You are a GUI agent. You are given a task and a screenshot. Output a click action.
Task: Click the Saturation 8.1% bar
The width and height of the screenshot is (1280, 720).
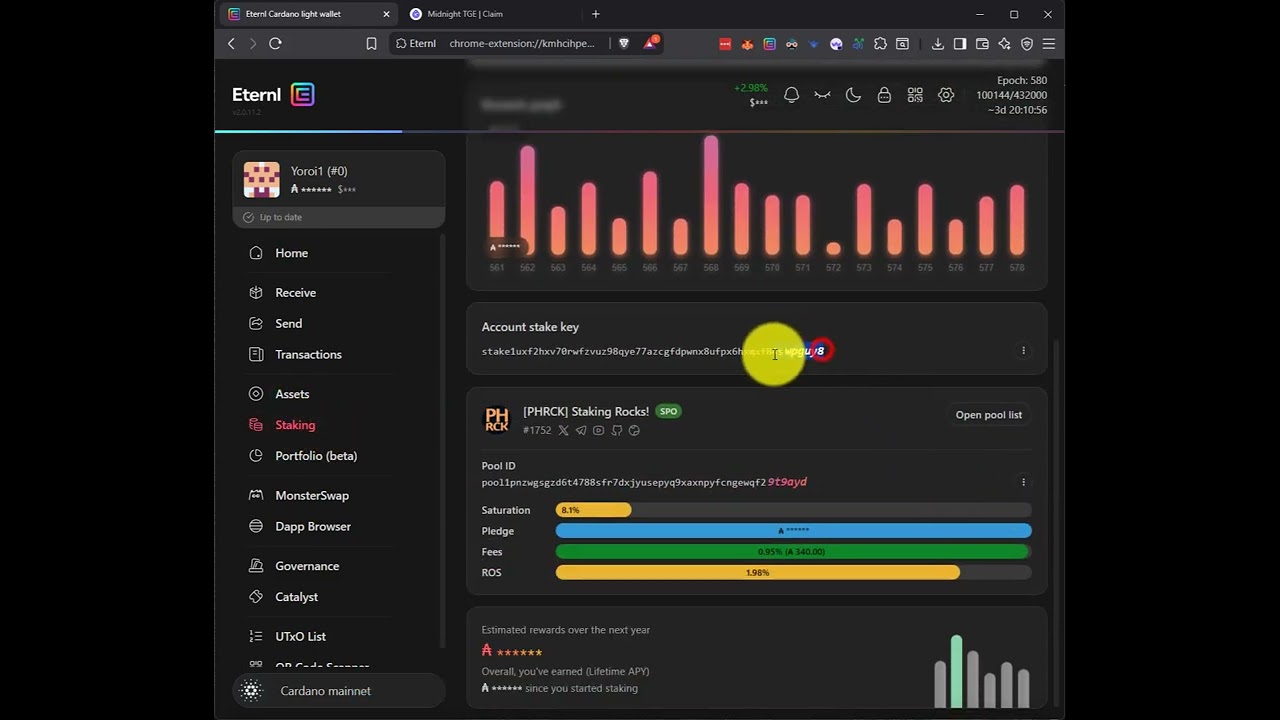pos(593,510)
